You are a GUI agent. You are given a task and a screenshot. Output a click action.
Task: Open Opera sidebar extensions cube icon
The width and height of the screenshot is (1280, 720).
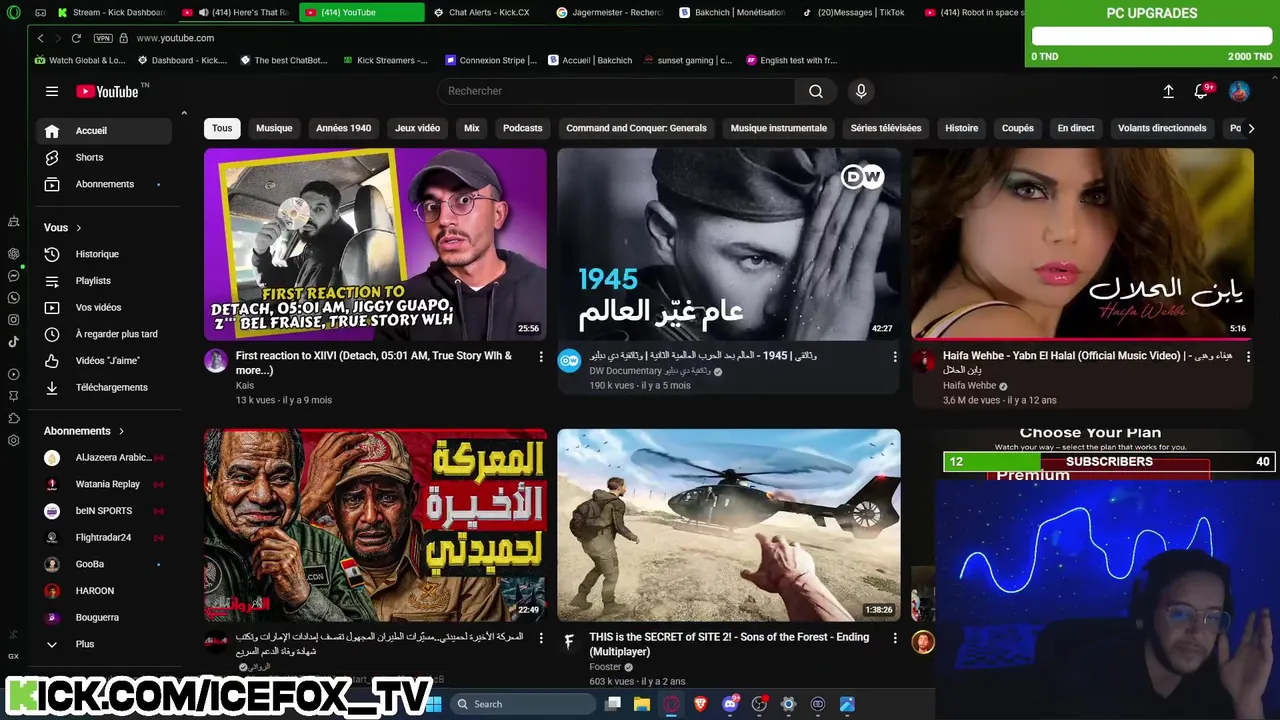13,418
